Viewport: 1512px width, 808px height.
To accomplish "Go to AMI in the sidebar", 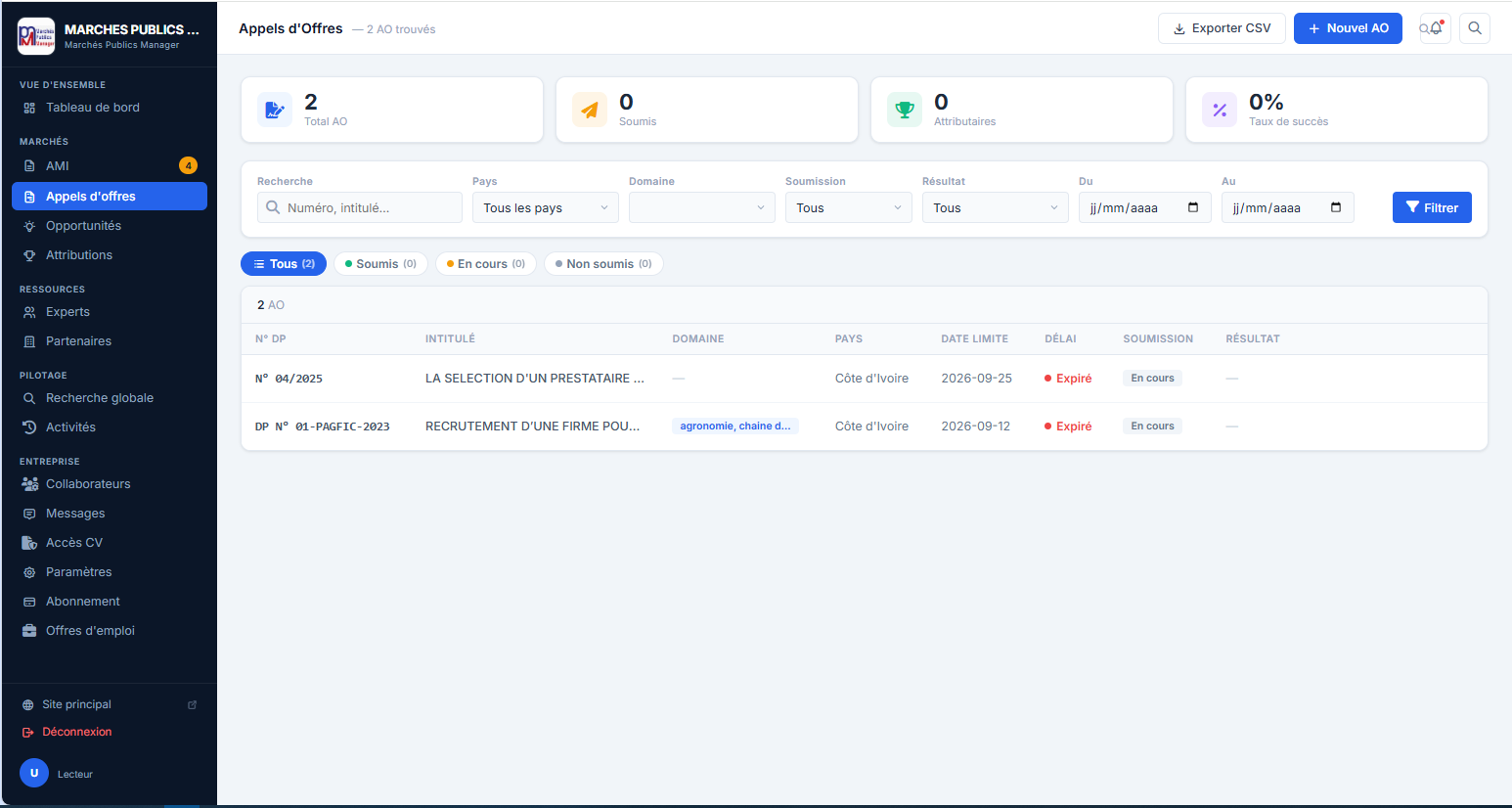I will click(x=110, y=166).
